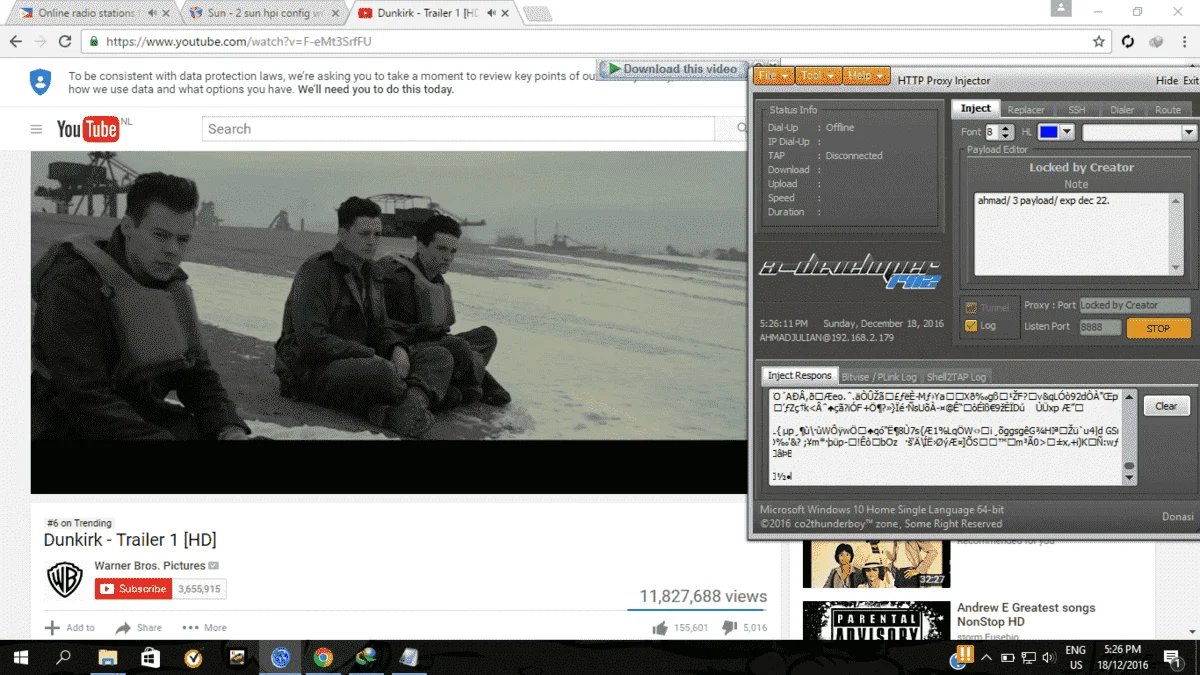Viewport: 1200px width, 675px height.
Task: Click the inject response log scrollbar
Action: coord(1129,437)
